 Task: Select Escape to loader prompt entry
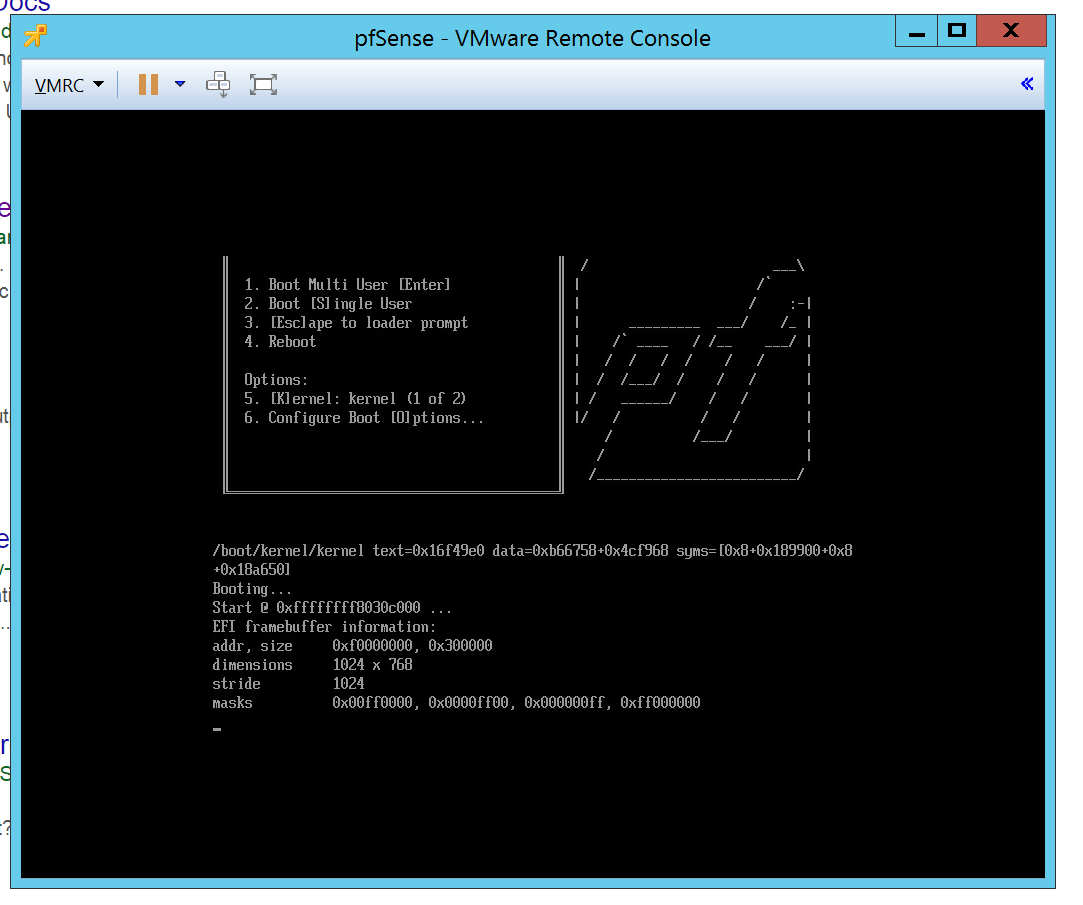point(356,322)
